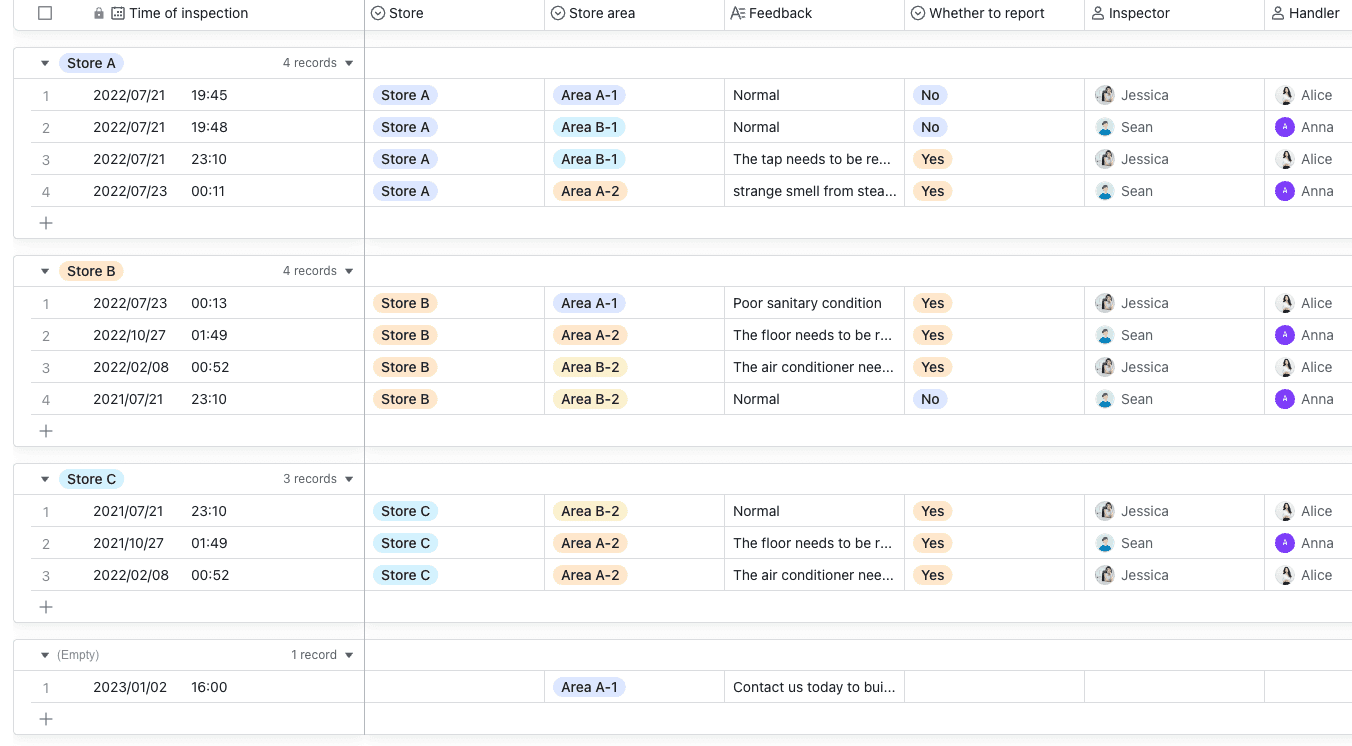Click the Inspector column person icon
The width and height of the screenshot is (1352, 746).
tap(1098, 14)
